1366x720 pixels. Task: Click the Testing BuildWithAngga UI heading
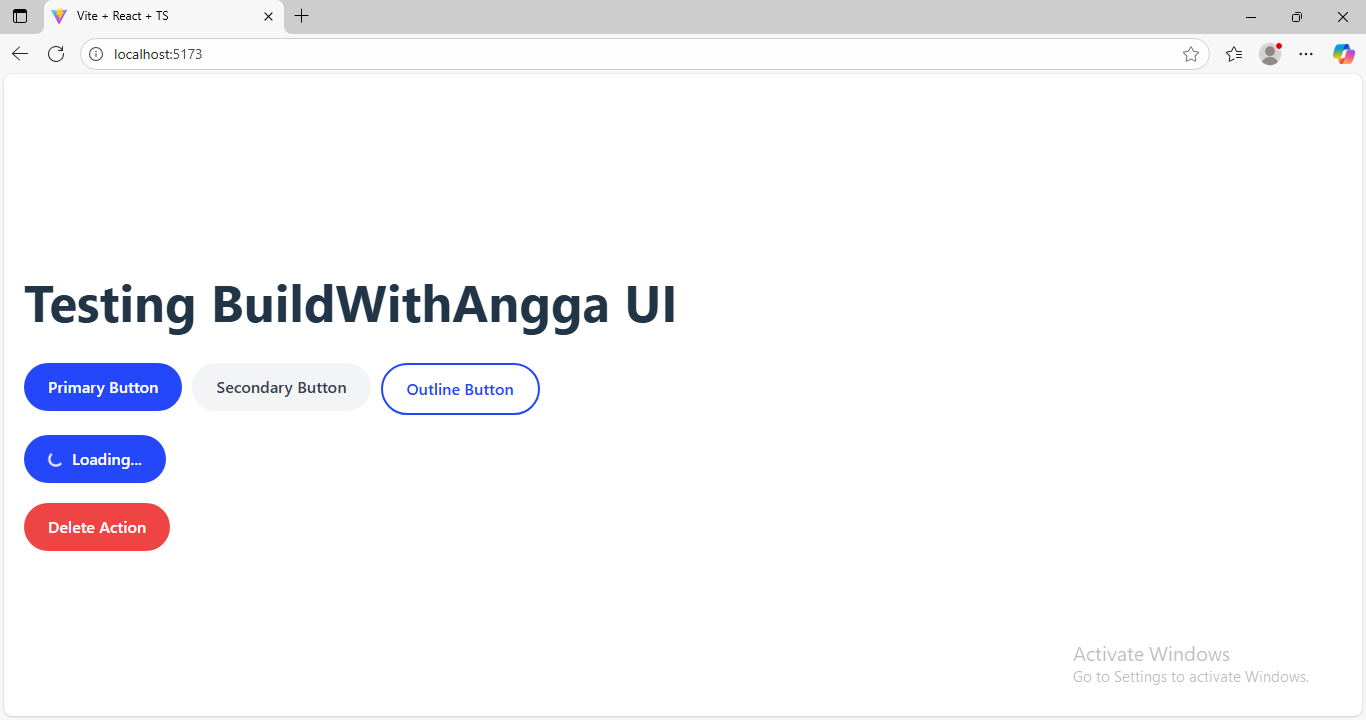pos(350,304)
